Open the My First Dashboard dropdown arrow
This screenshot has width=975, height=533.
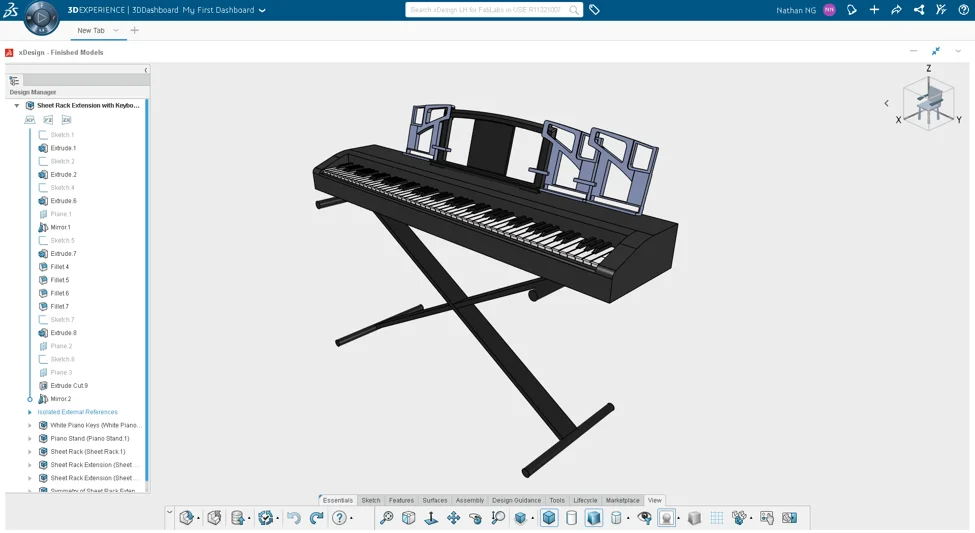click(262, 11)
